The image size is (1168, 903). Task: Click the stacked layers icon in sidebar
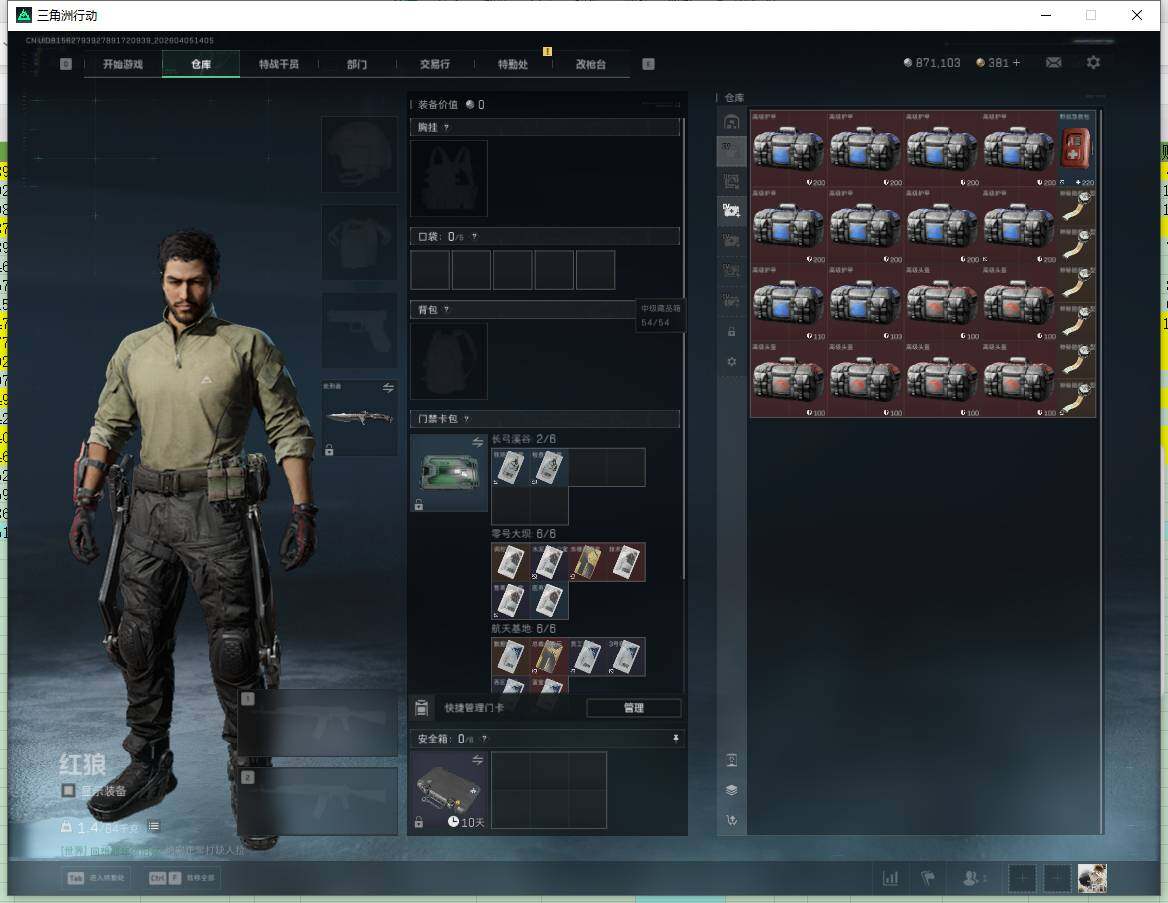[731, 790]
